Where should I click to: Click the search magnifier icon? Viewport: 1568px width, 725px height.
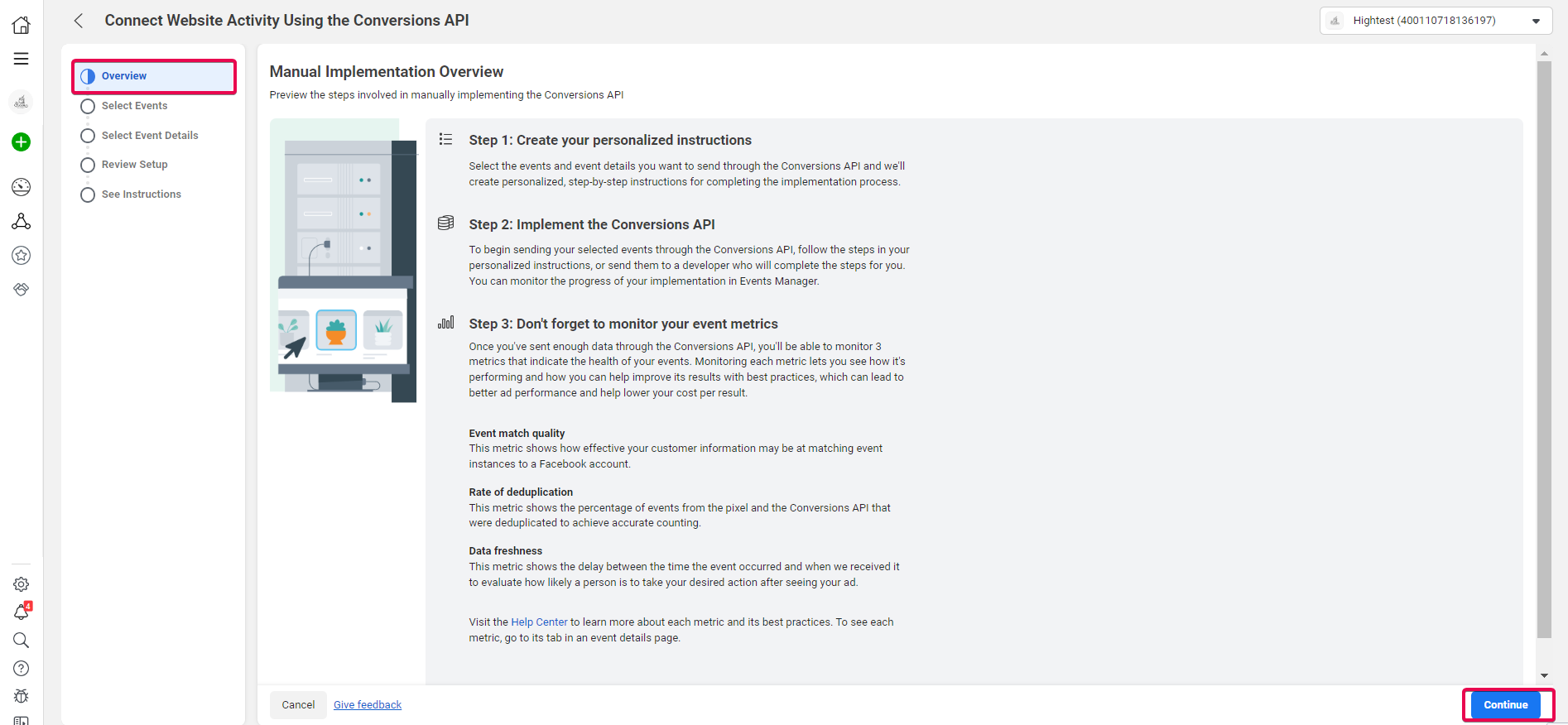22,640
